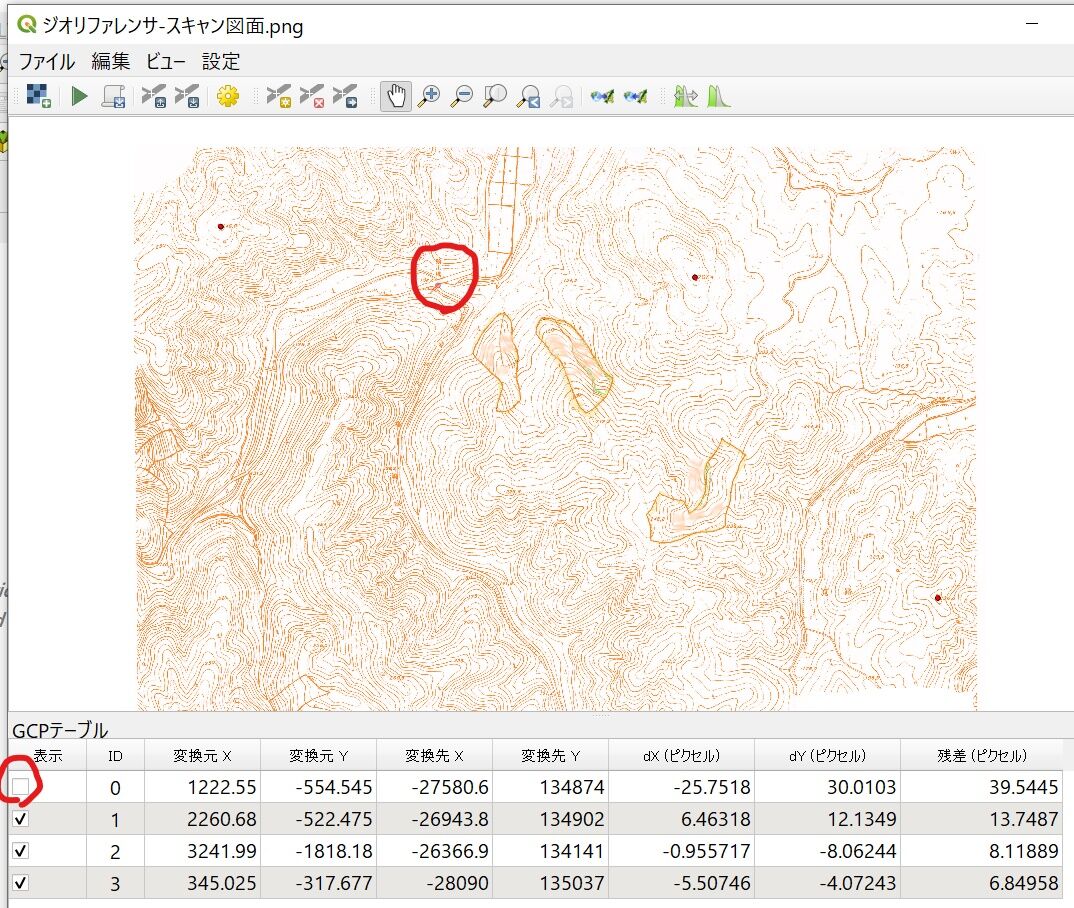Sort by the dY (ピクセル) column header
This screenshot has width=1074, height=908.
[x=827, y=755]
